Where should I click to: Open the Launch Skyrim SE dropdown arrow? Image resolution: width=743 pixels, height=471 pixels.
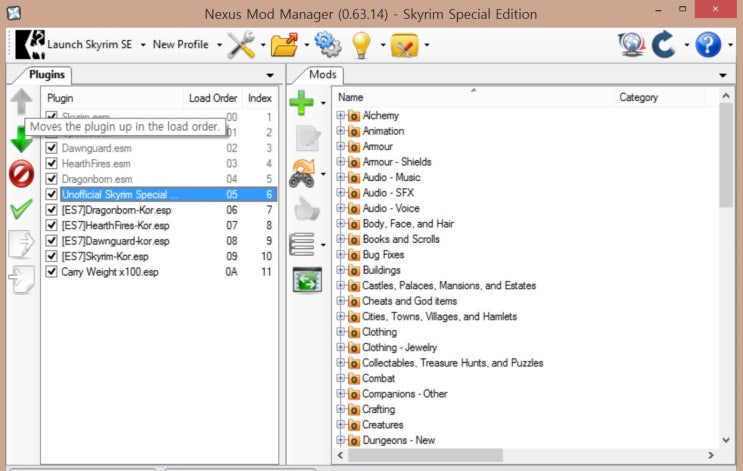coord(143,45)
